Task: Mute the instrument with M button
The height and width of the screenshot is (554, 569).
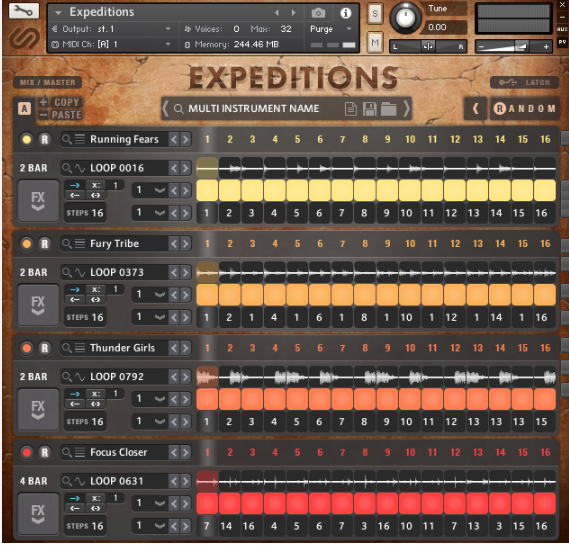Action: coord(375,42)
